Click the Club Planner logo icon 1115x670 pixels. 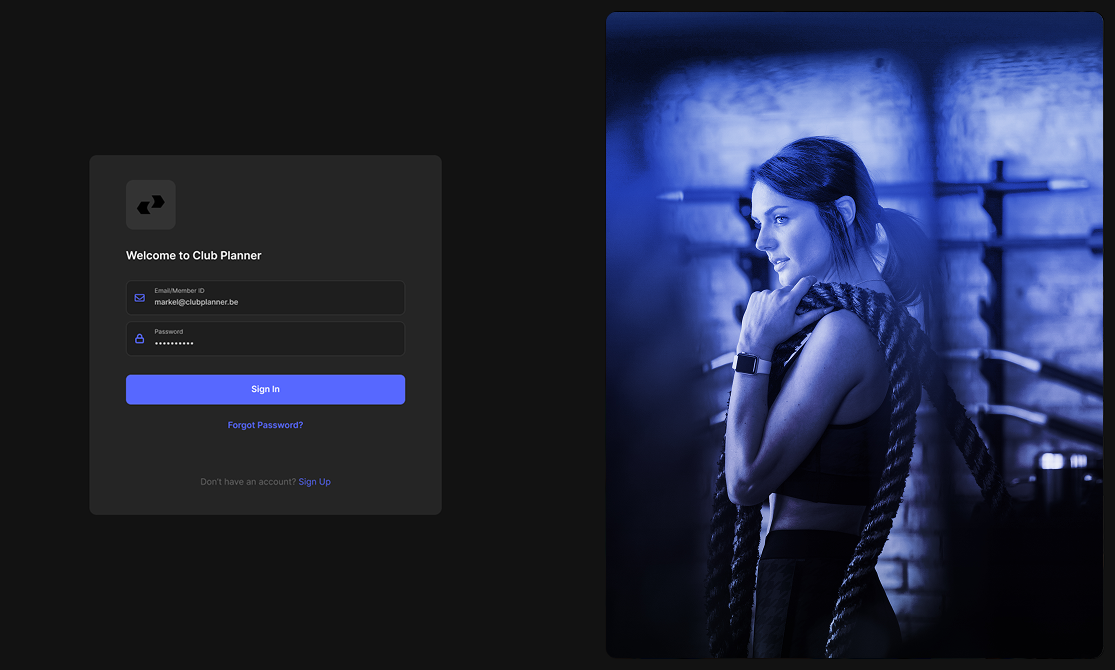click(x=150, y=205)
